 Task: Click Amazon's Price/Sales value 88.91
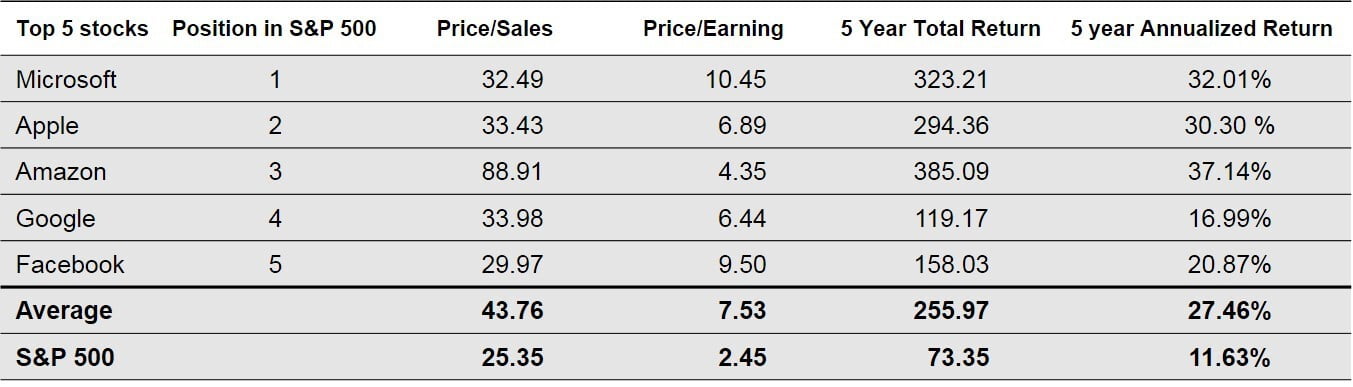(x=512, y=172)
